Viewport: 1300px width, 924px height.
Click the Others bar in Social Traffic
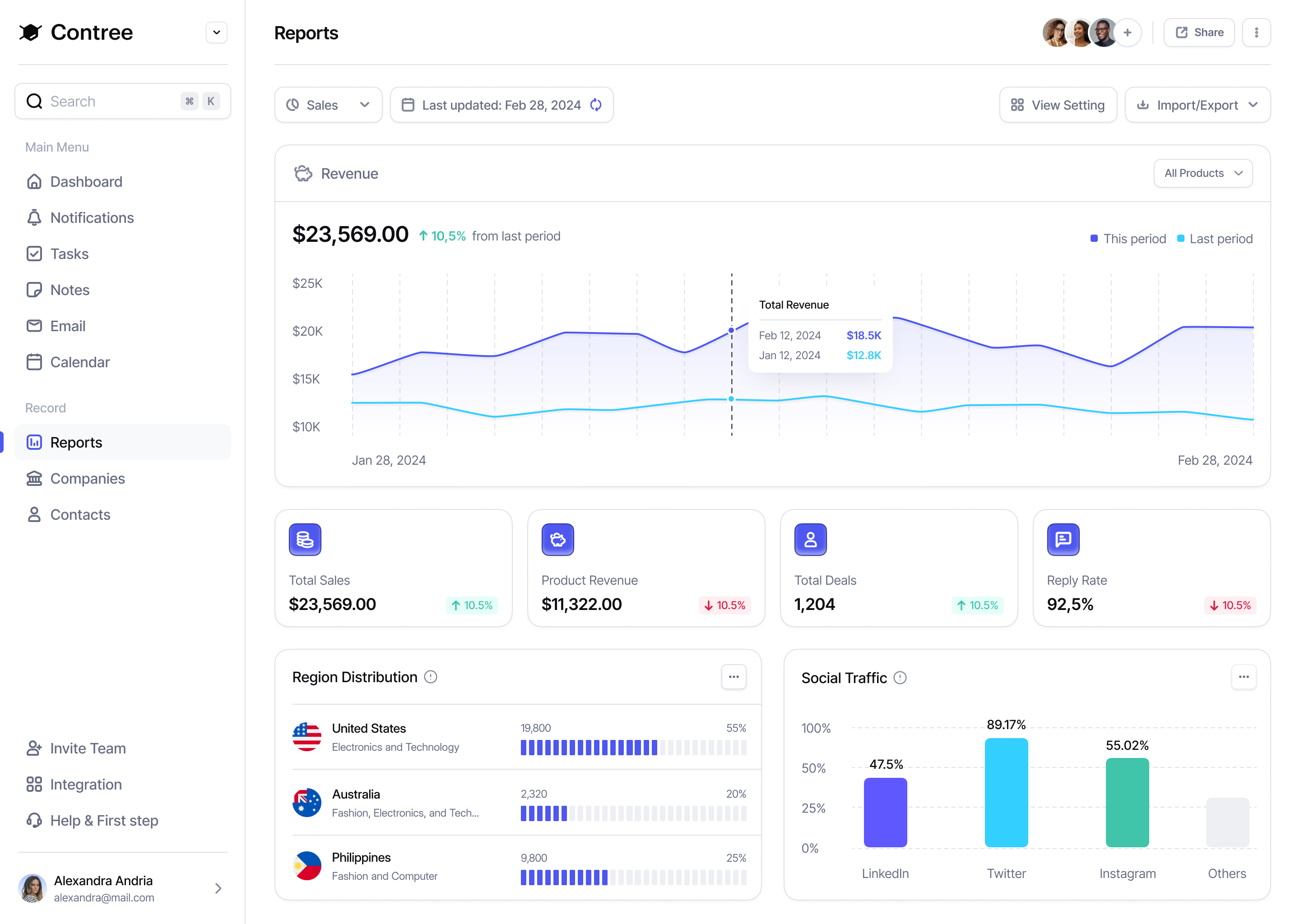coord(1227,823)
